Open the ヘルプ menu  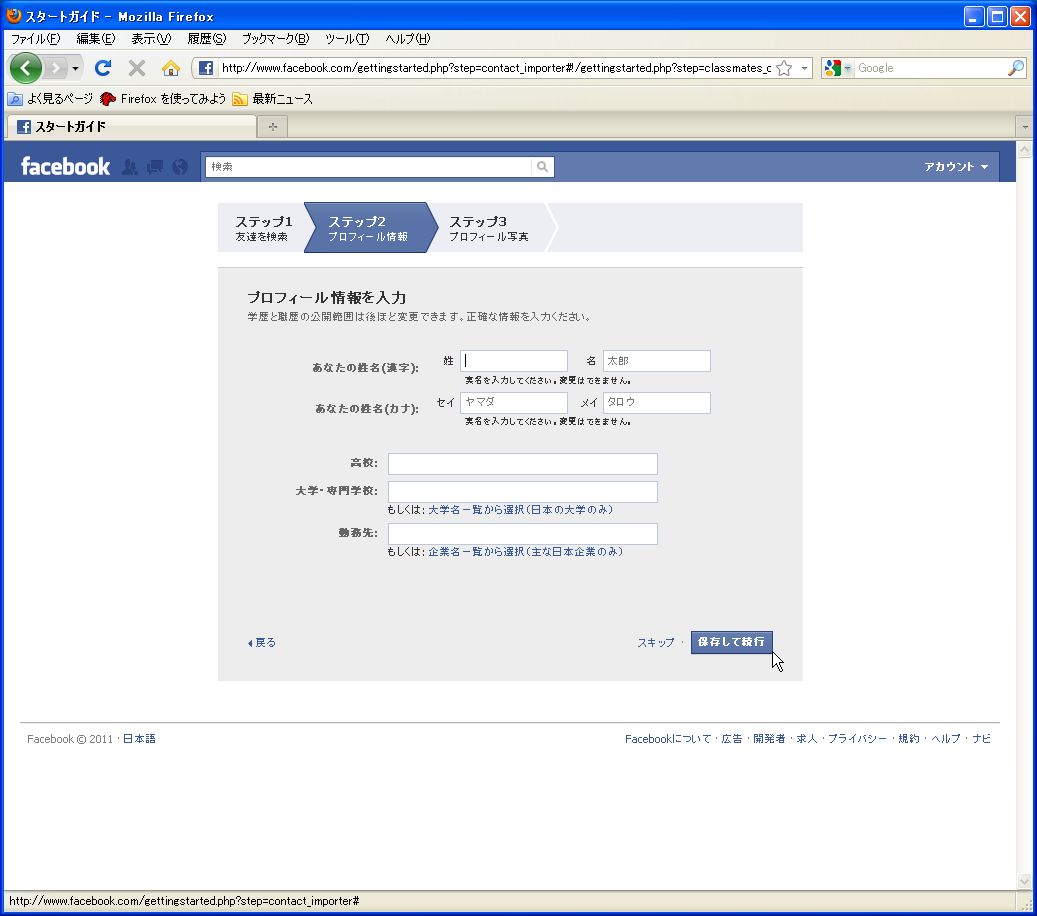(407, 39)
